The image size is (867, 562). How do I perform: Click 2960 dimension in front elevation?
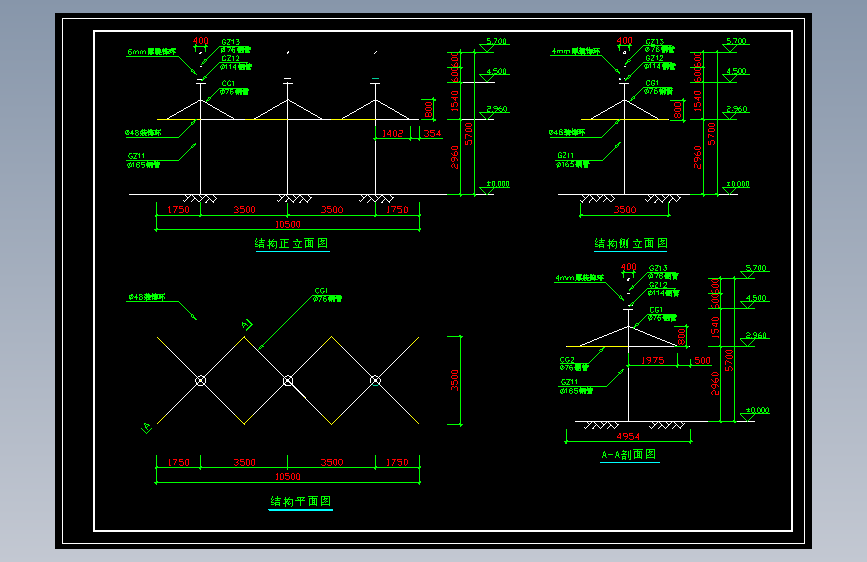455,157
